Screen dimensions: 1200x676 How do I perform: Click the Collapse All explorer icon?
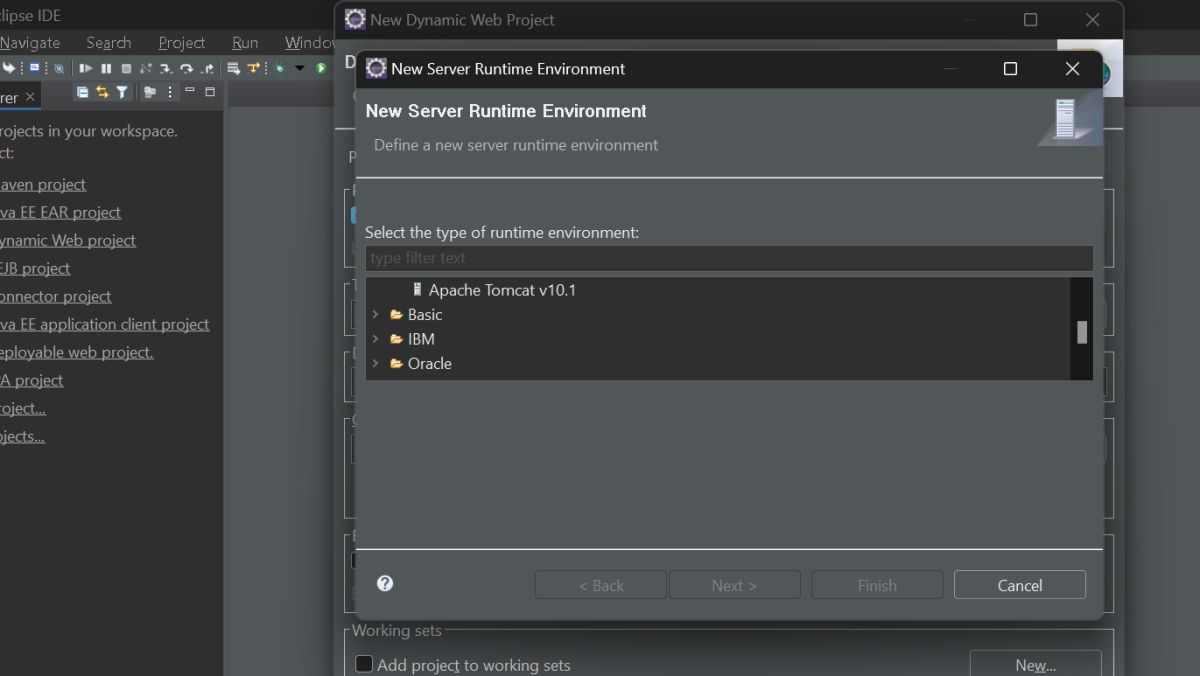coord(83,92)
